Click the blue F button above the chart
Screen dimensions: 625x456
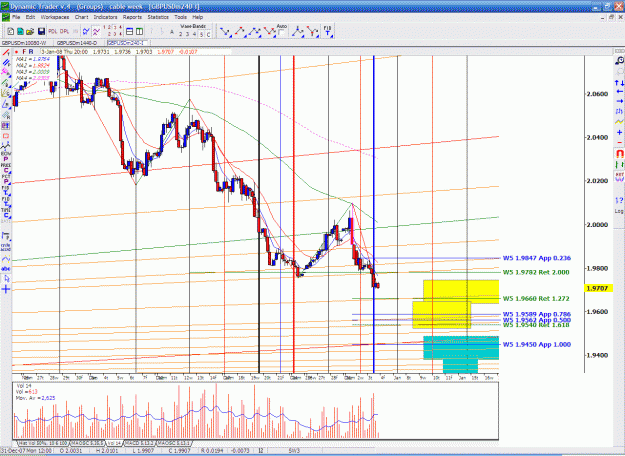tap(24, 52)
